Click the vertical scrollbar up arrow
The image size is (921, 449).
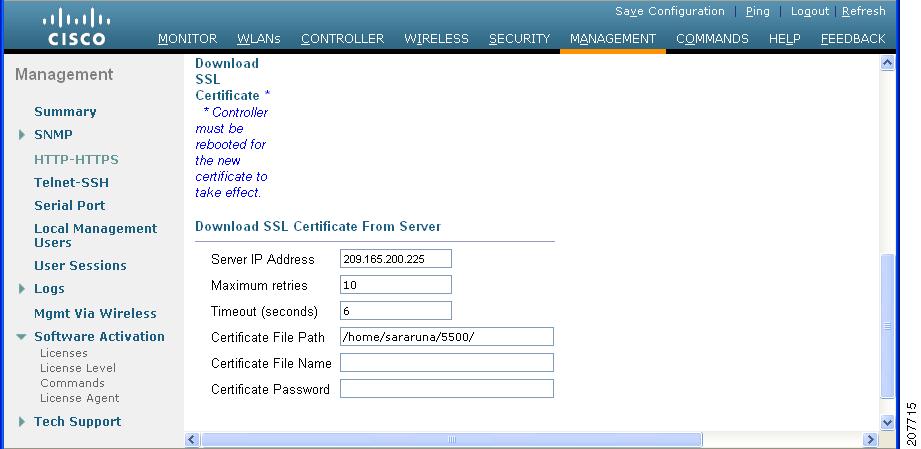(887, 64)
